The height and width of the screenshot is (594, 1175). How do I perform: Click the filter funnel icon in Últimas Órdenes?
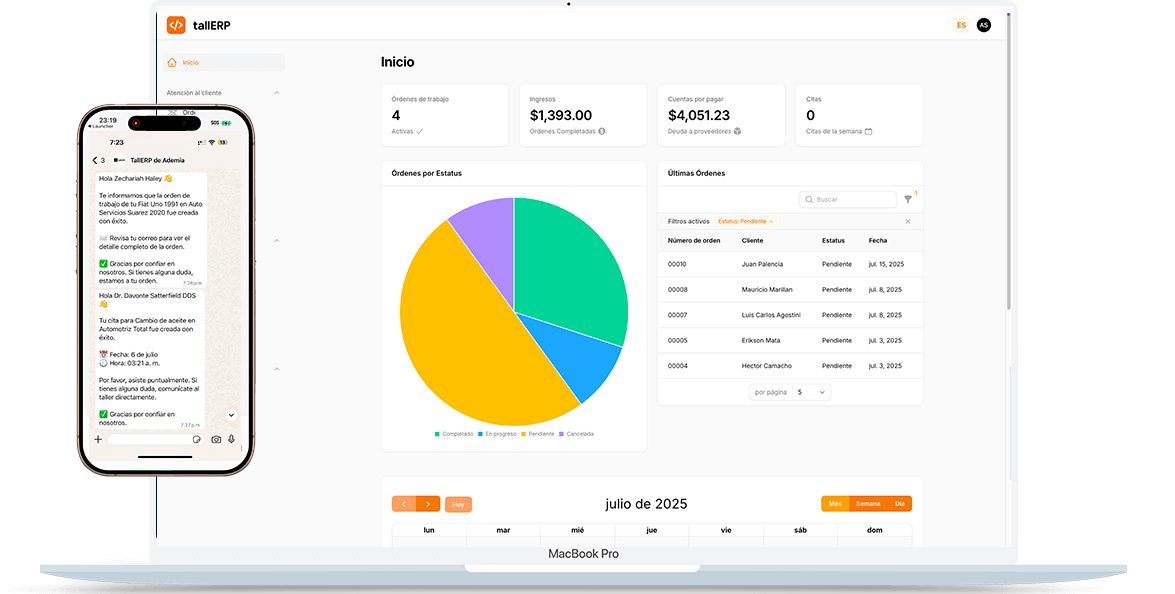pos(908,200)
